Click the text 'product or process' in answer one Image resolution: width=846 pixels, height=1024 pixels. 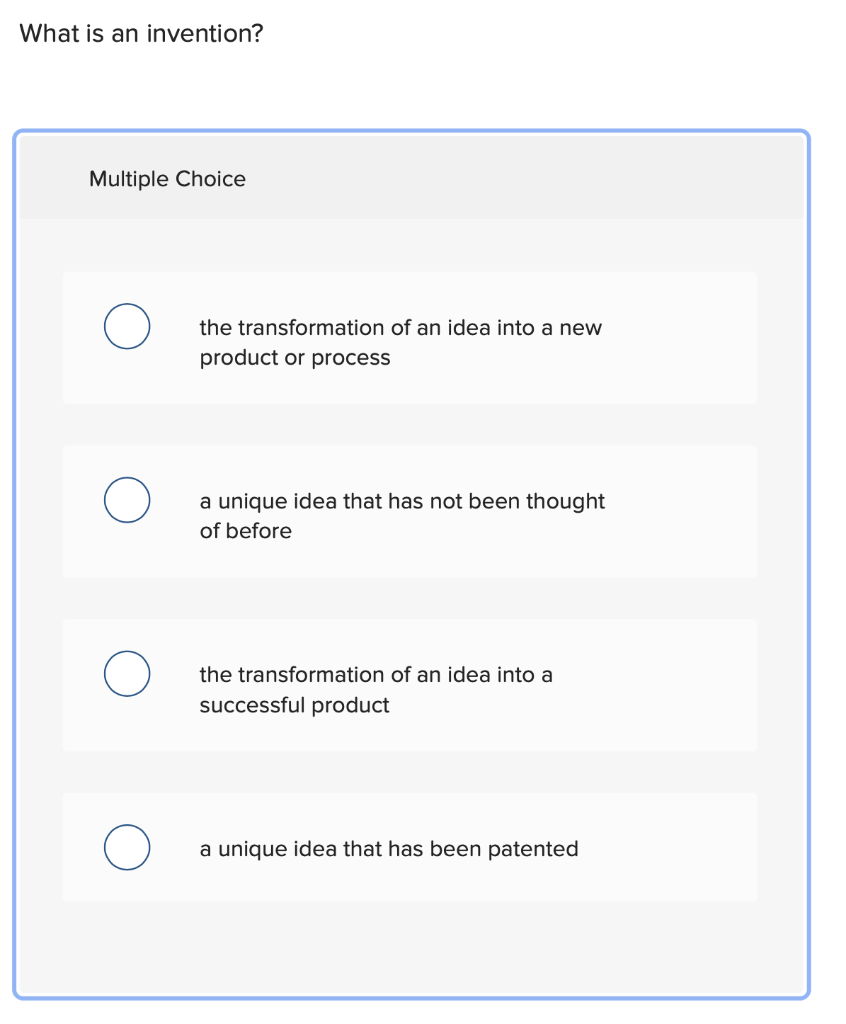coord(295,357)
